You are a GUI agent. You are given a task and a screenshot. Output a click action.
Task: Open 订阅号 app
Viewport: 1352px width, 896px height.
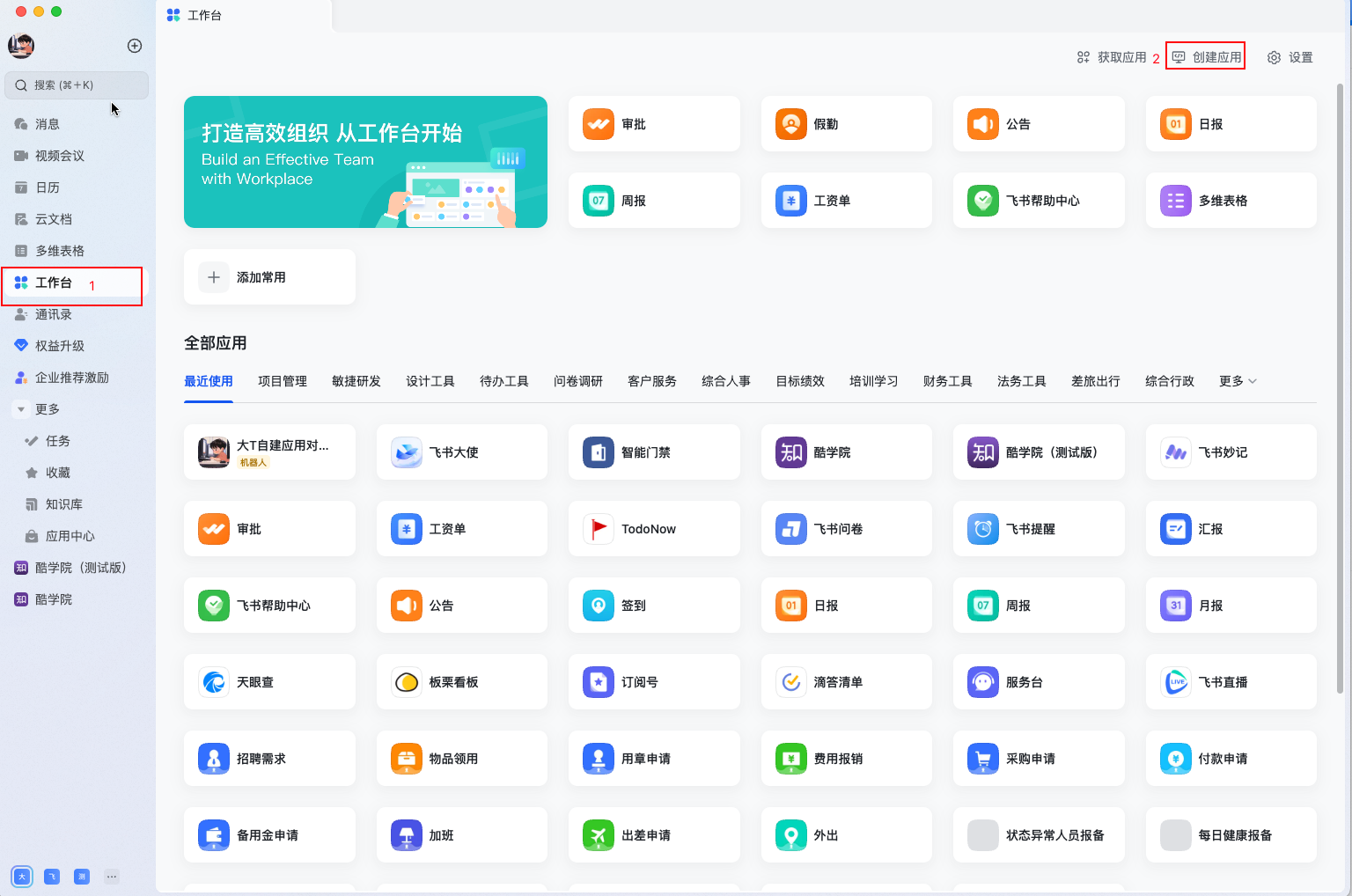(654, 682)
